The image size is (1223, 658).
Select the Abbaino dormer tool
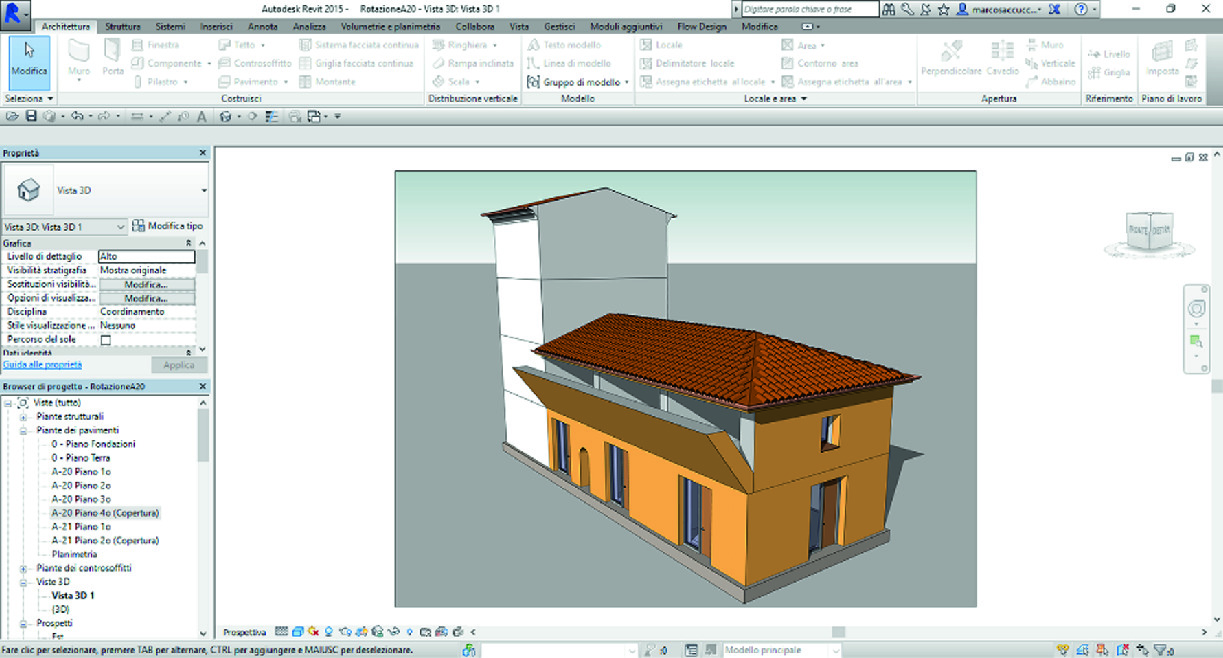click(x=1051, y=82)
